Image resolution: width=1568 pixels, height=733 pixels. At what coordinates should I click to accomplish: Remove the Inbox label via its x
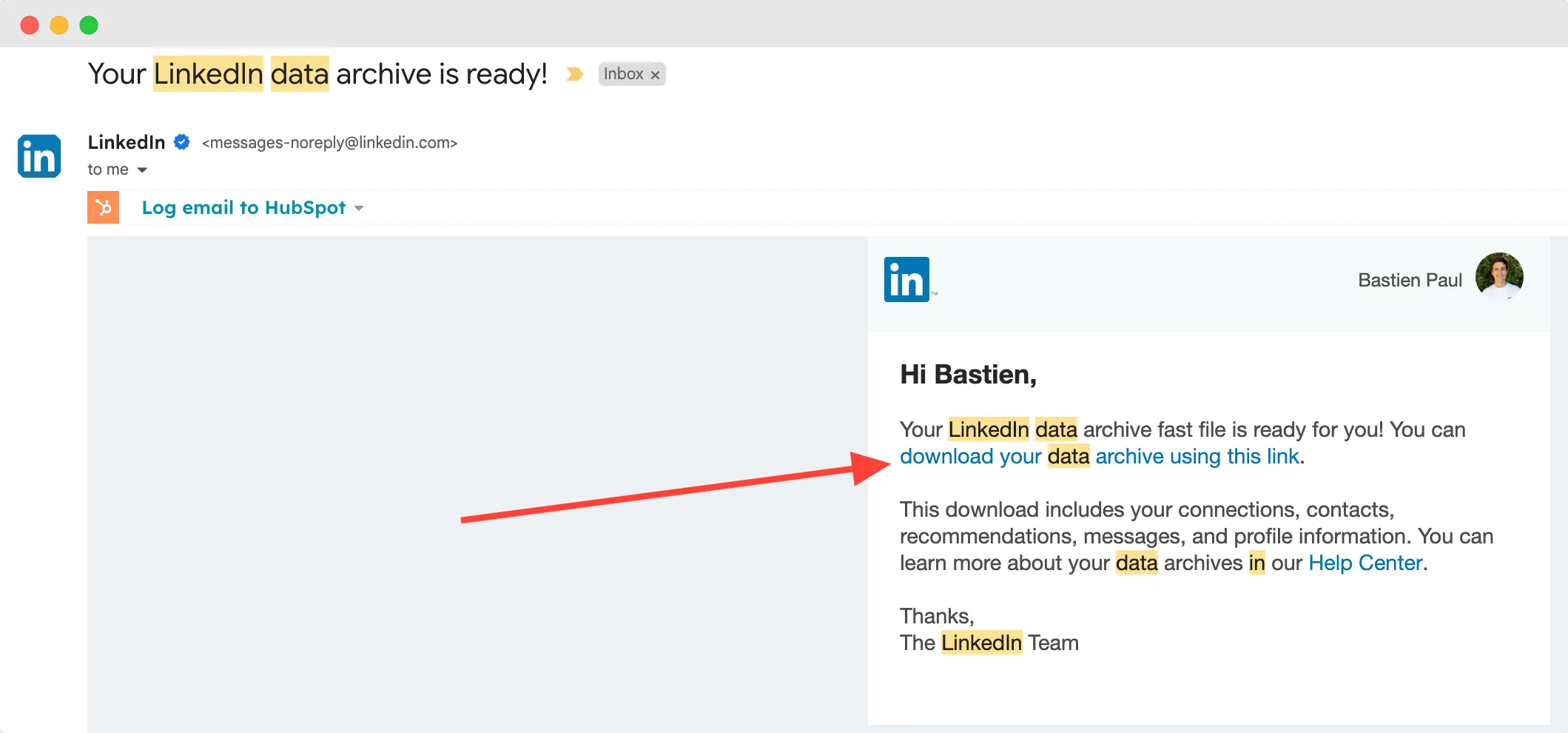(655, 75)
